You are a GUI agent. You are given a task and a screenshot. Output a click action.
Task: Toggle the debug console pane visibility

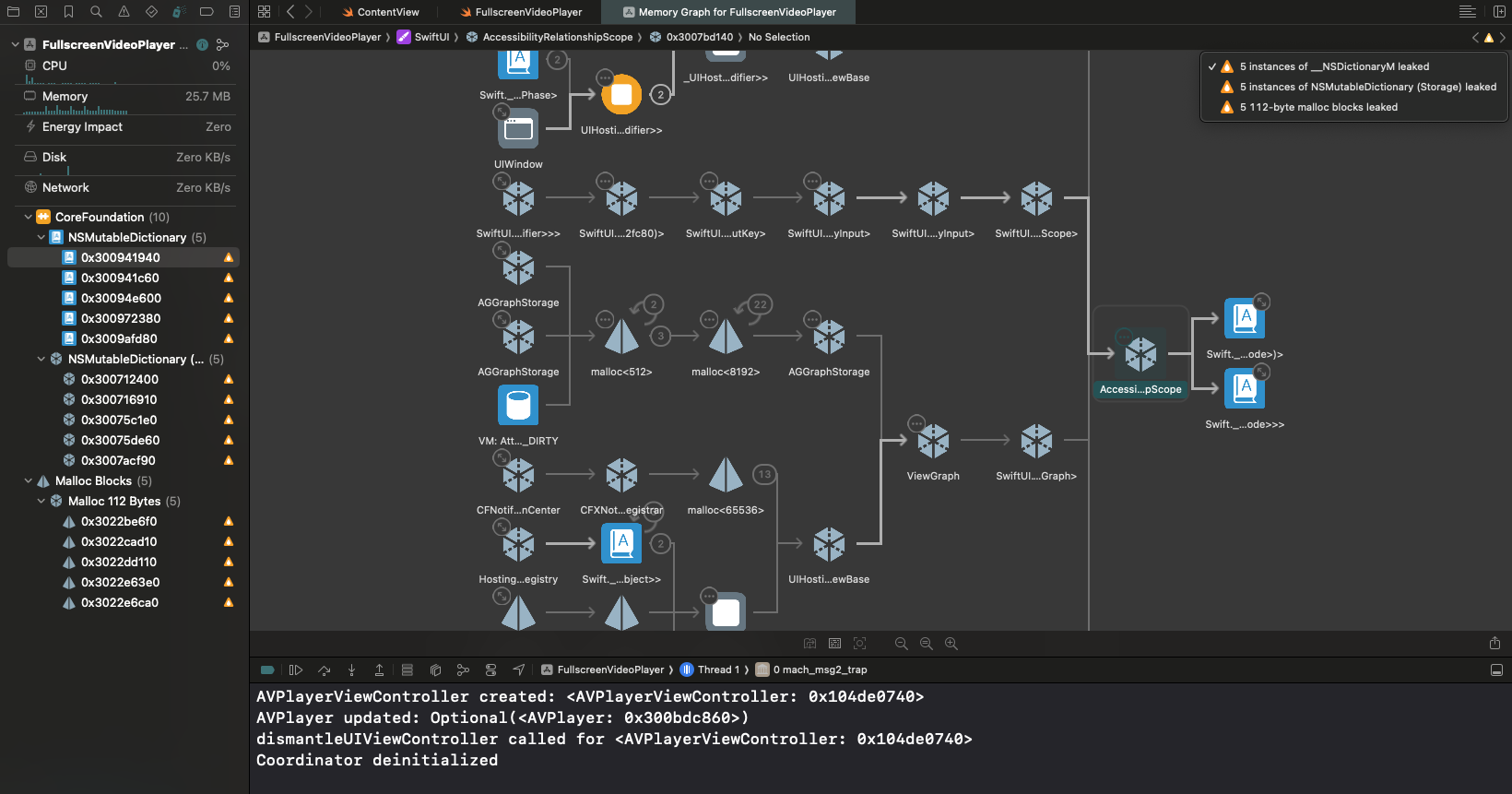coord(1495,670)
